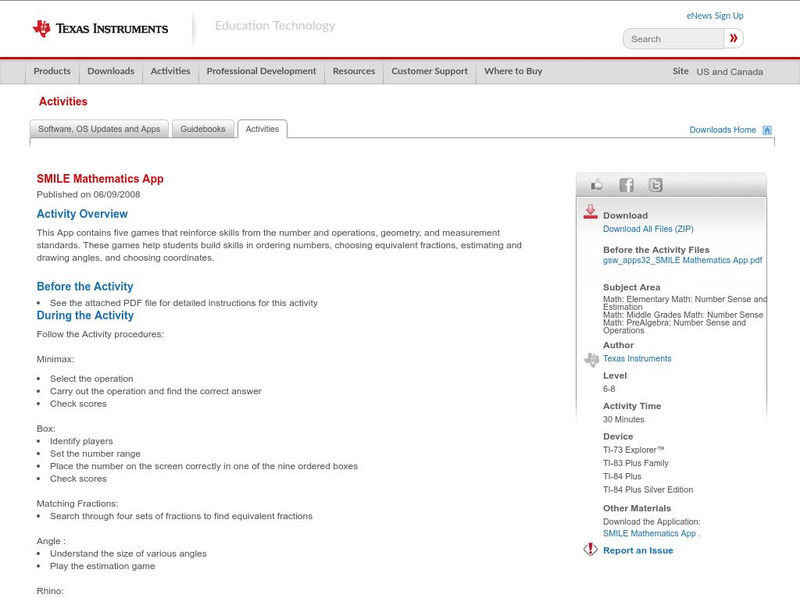This screenshot has height=598, width=800.
Task: Click the Report an Issue warning icon
Action: tap(591, 549)
